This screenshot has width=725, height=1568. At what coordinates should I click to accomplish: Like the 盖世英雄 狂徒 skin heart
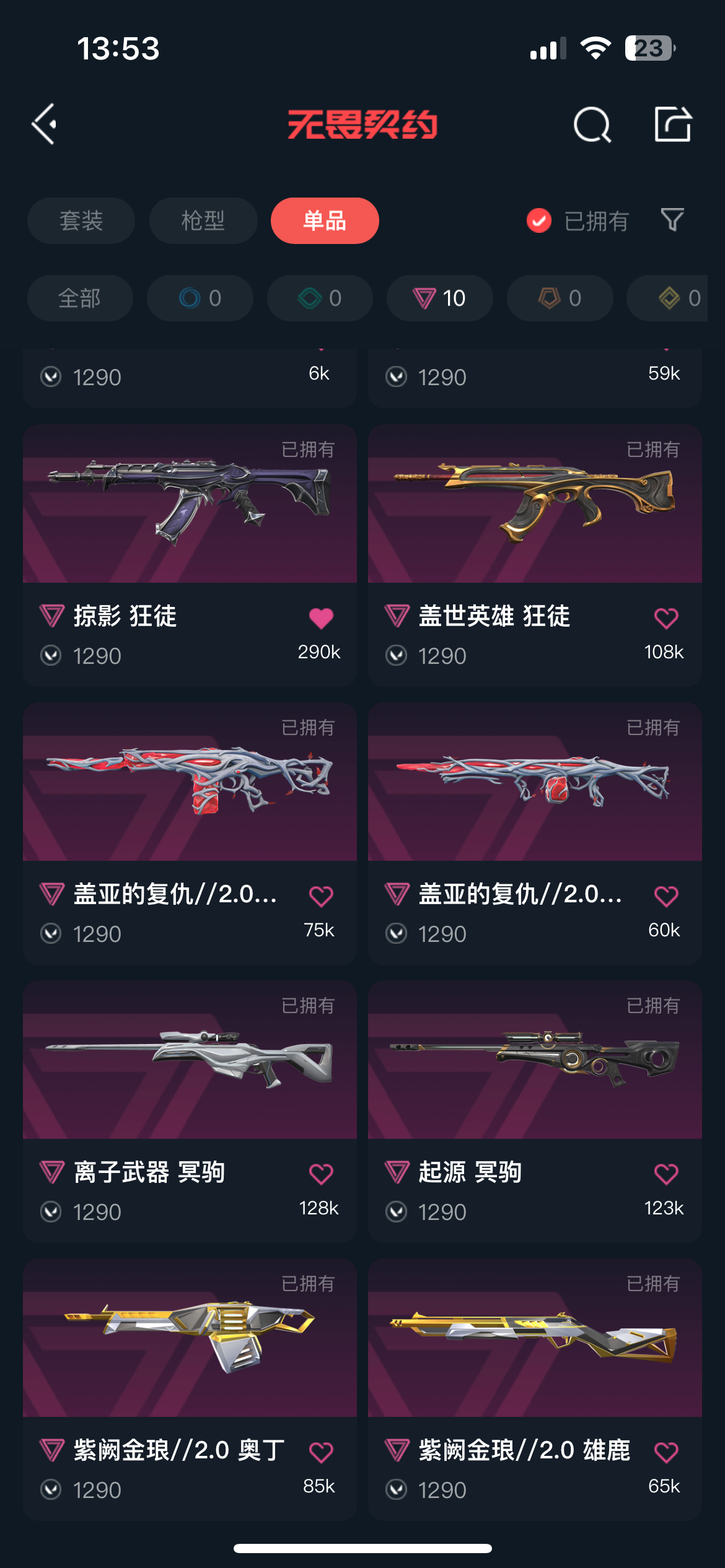pyautogui.click(x=666, y=617)
